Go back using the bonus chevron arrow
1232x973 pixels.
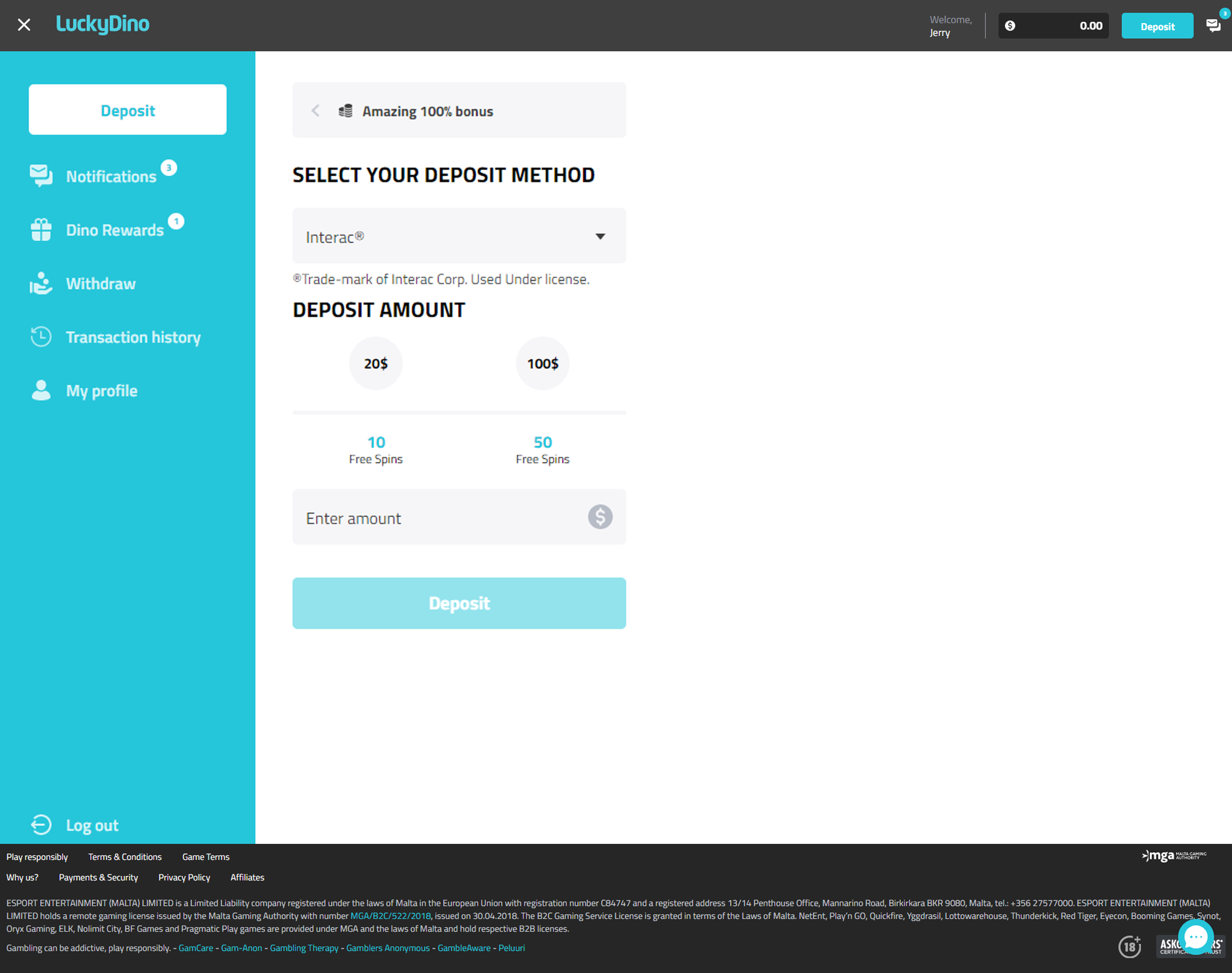315,111
